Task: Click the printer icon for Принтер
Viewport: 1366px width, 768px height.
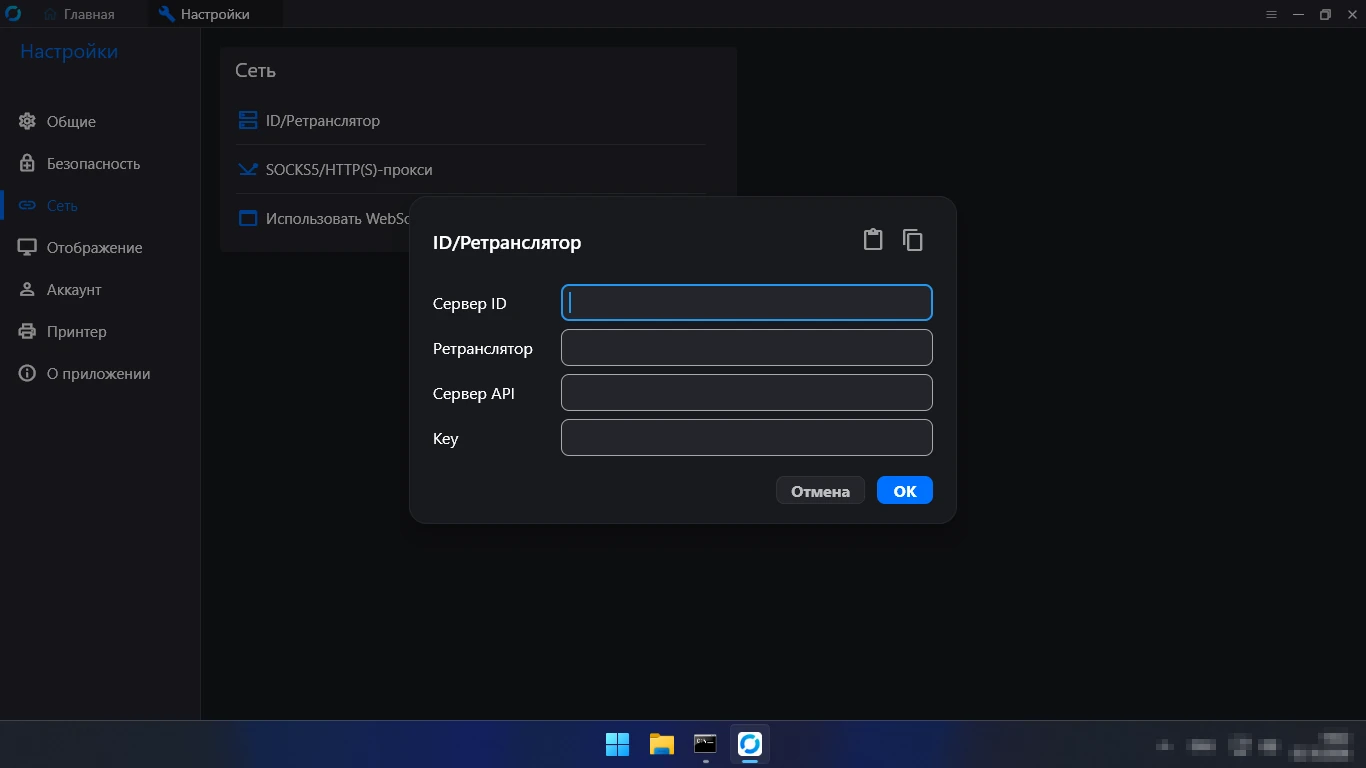Action: (27, 331)
